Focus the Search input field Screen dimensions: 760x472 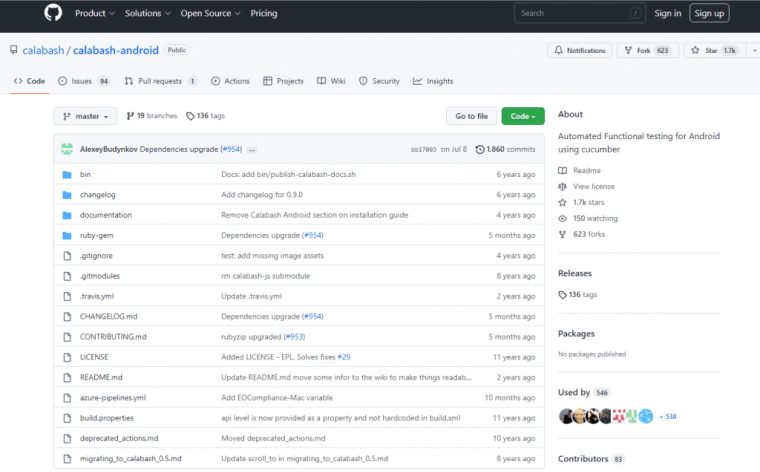tap(580, 13)
